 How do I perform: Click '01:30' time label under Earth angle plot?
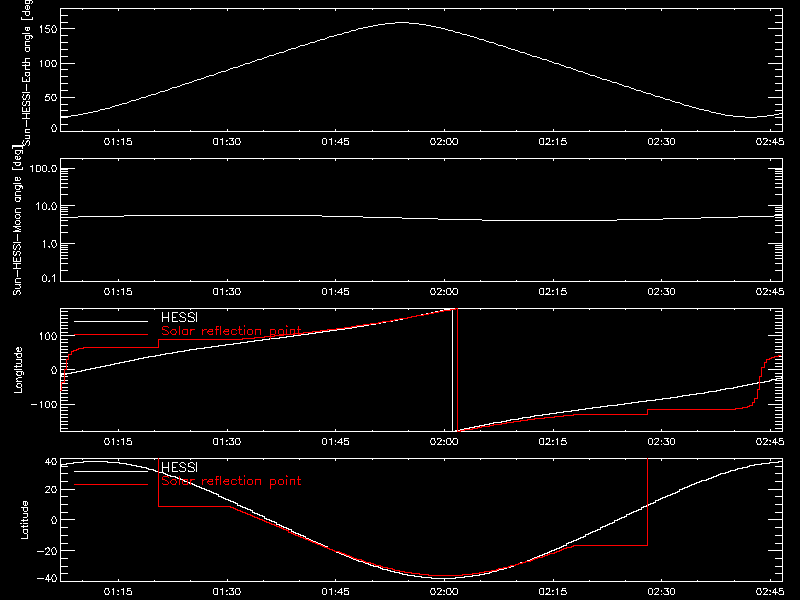coord(227,142)
